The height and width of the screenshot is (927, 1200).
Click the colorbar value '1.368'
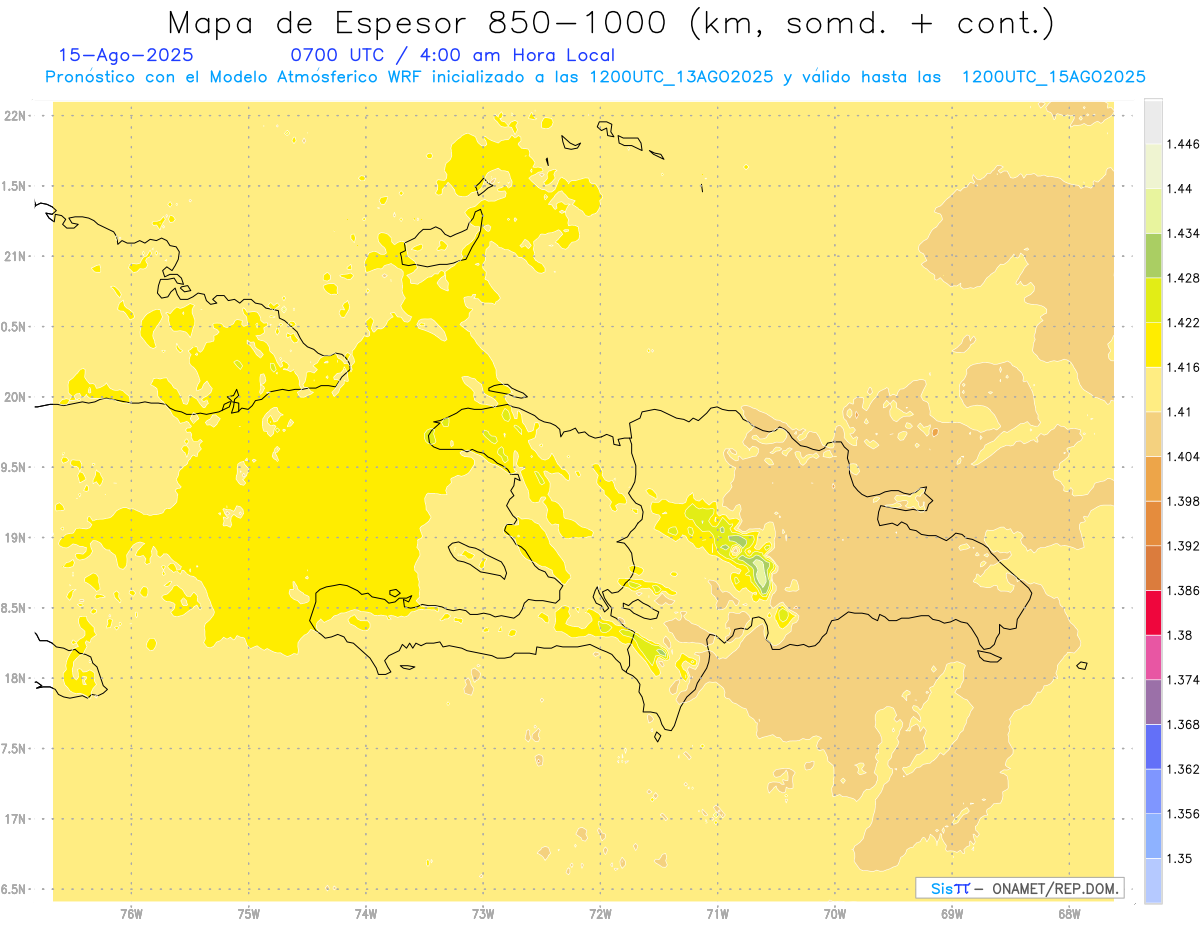pyautogui.click(x=1183, y=724)
